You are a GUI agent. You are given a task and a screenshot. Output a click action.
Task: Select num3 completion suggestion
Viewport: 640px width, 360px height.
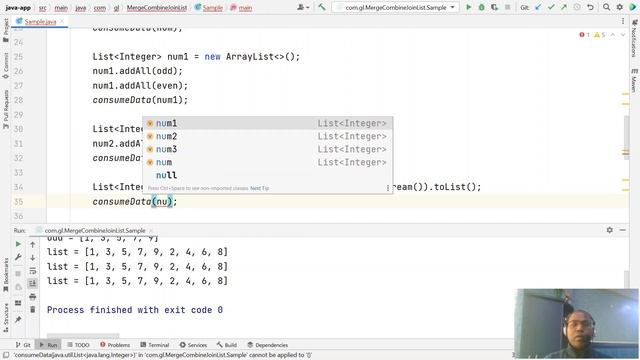tap(267, 149)
